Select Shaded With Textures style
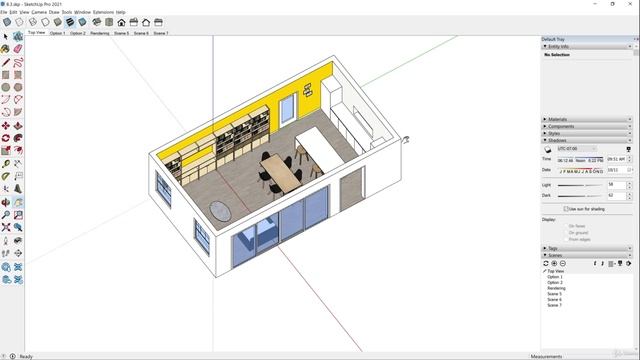The image size is (640, 360). (70, 22)
